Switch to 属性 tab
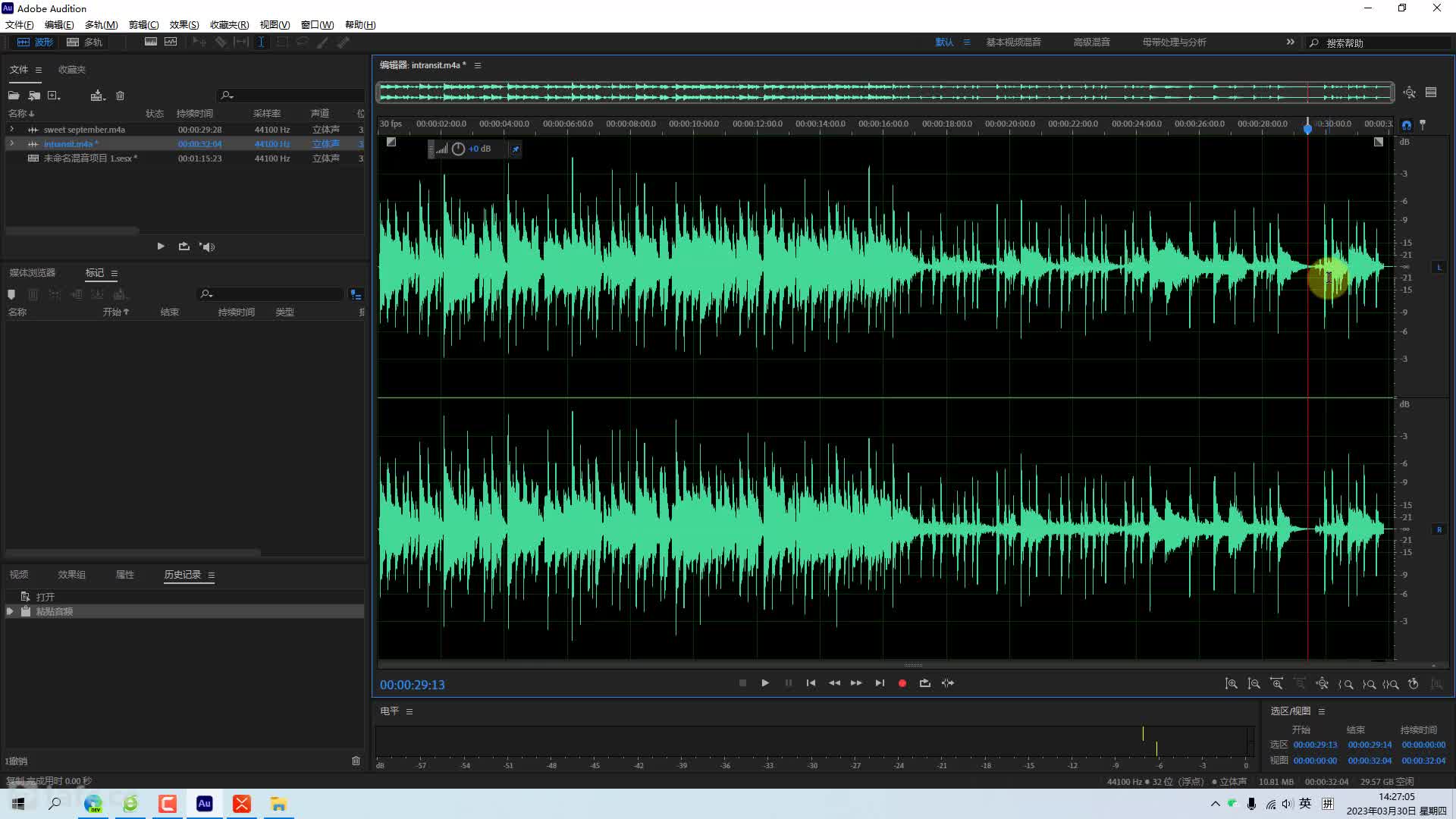The image size is (1456, 819). [x=124, y=574]
